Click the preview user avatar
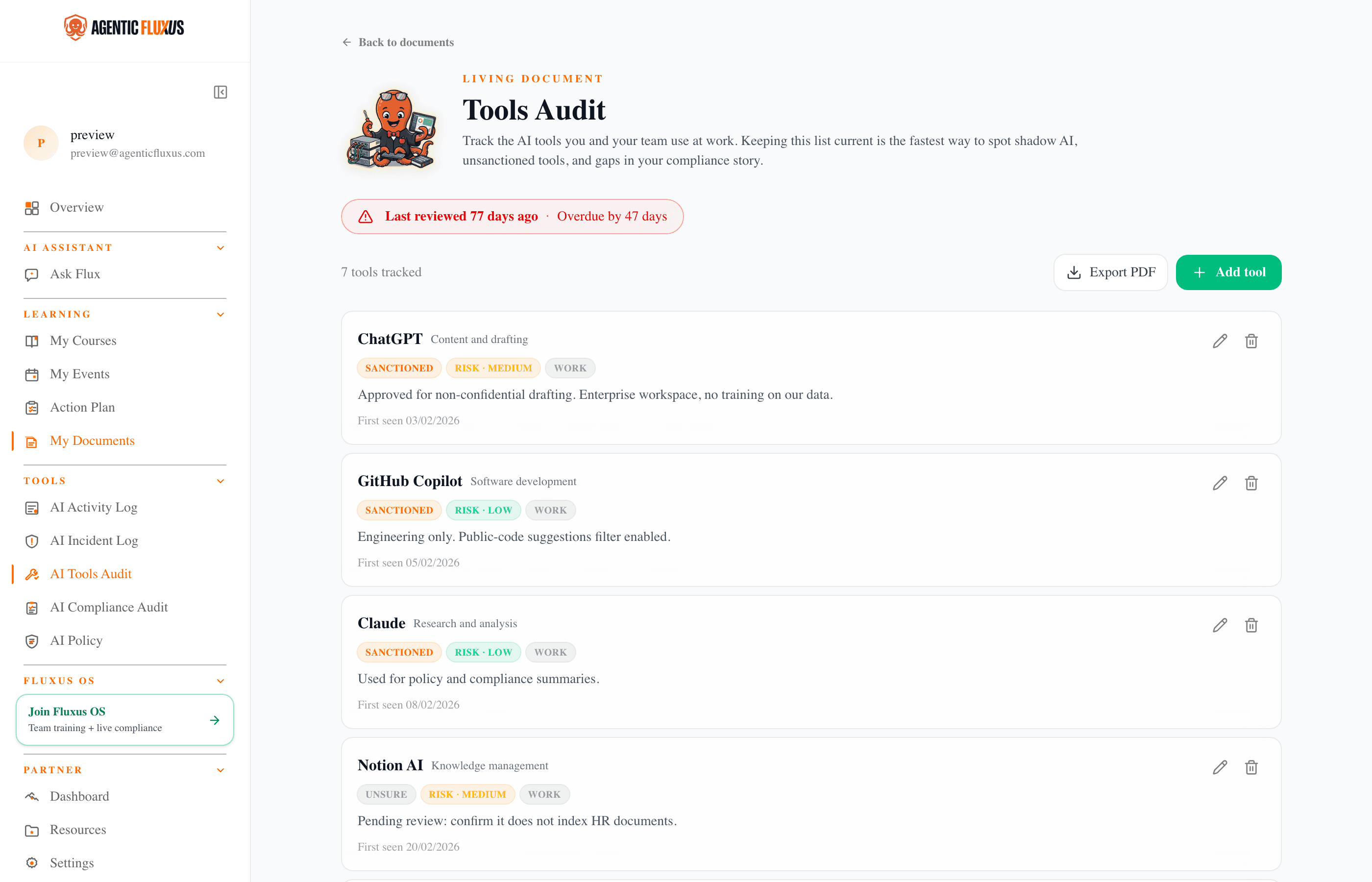1372x882 pixels. pyautogui.click(x=41, y=143)
